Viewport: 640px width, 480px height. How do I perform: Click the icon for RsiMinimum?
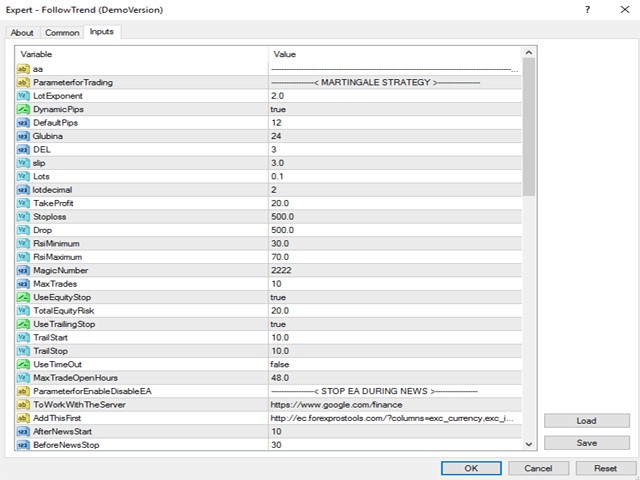point(23,244)
